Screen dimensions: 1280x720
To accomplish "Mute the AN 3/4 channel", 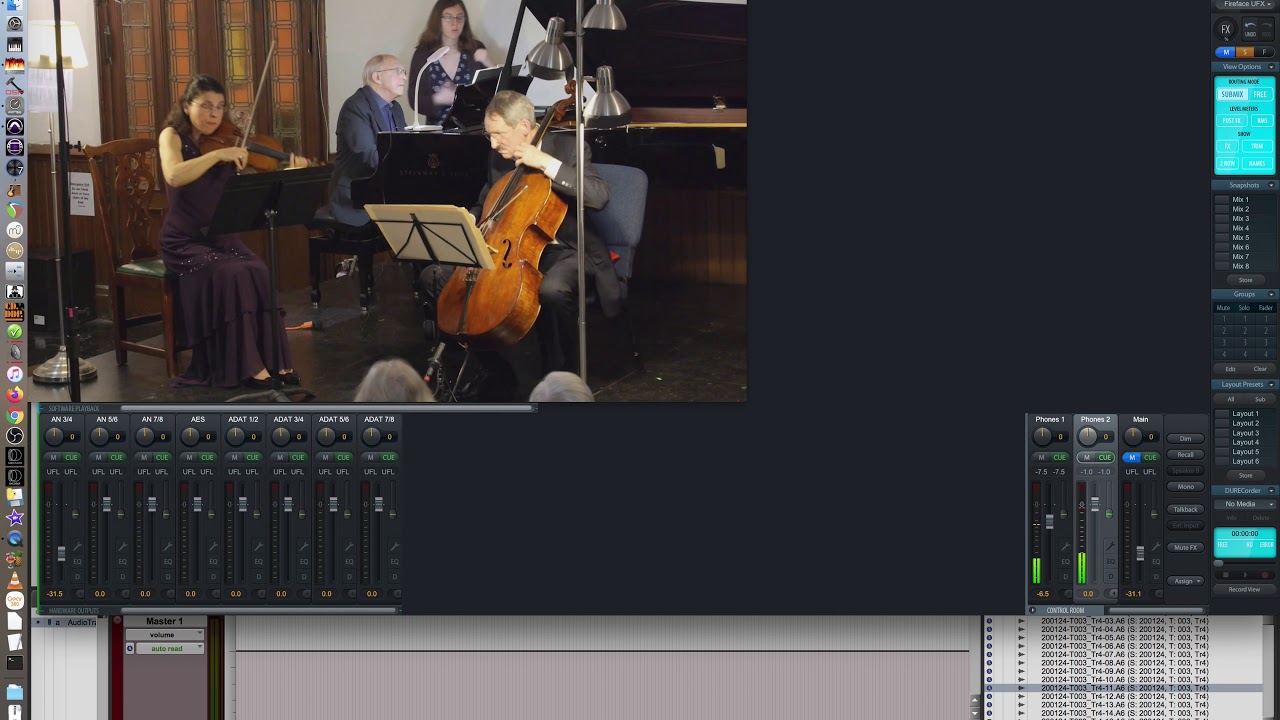I will tap(54, 457).
